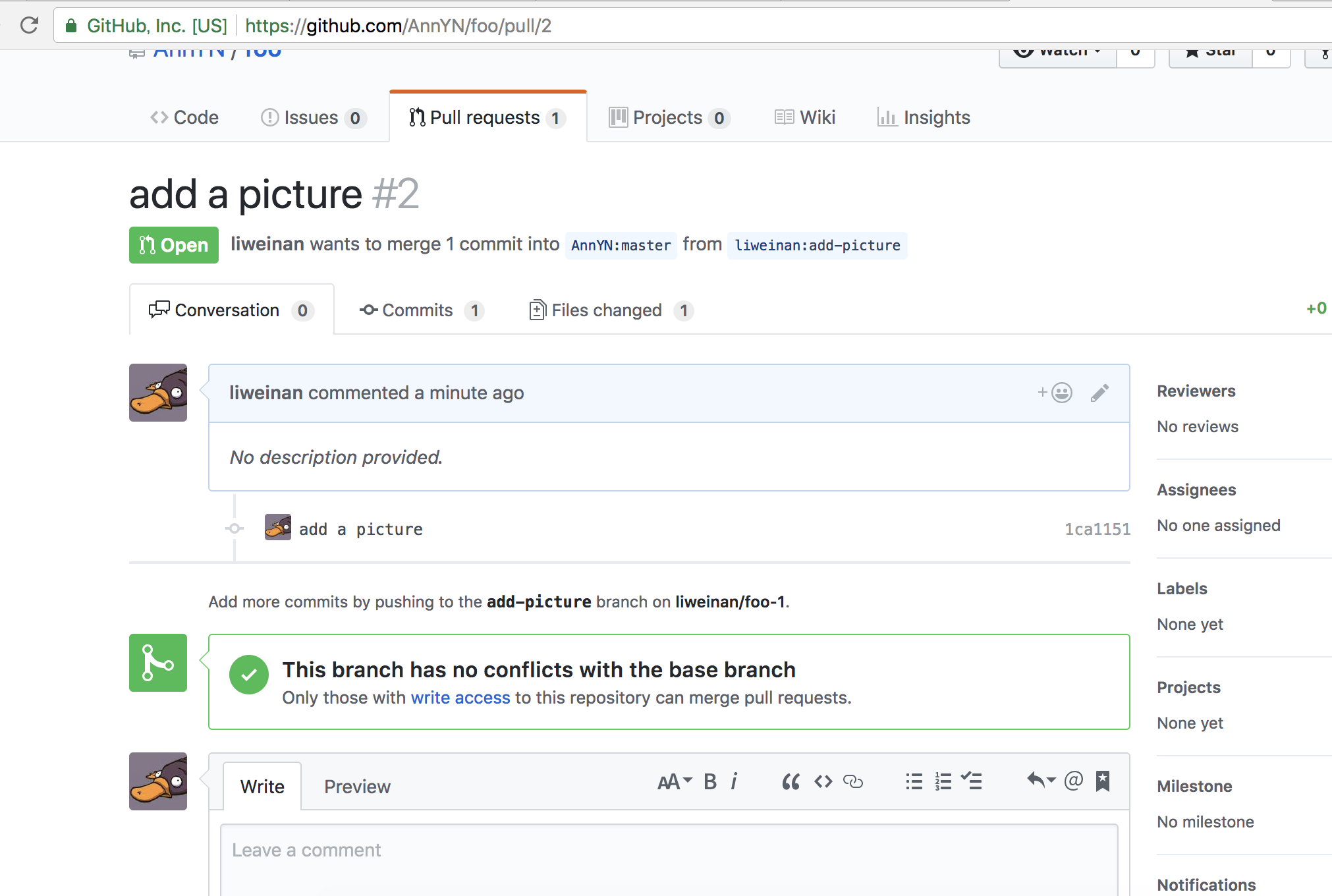Insert code with the code brackets icon
Viewport: 1332px width, 896px height.
tap(823, 782)
